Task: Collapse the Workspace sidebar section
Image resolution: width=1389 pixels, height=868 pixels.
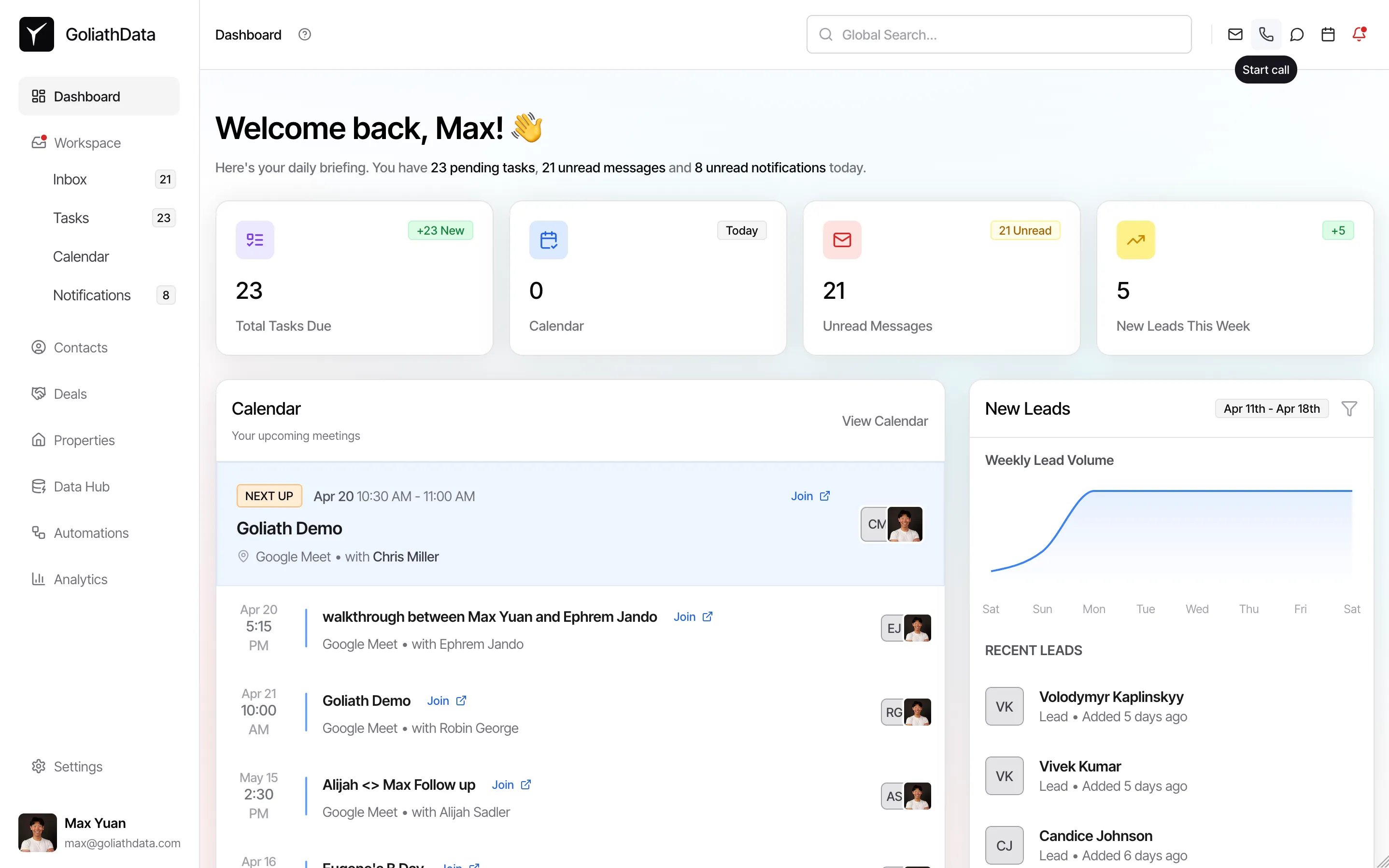Action: click(x=87, y=142)
